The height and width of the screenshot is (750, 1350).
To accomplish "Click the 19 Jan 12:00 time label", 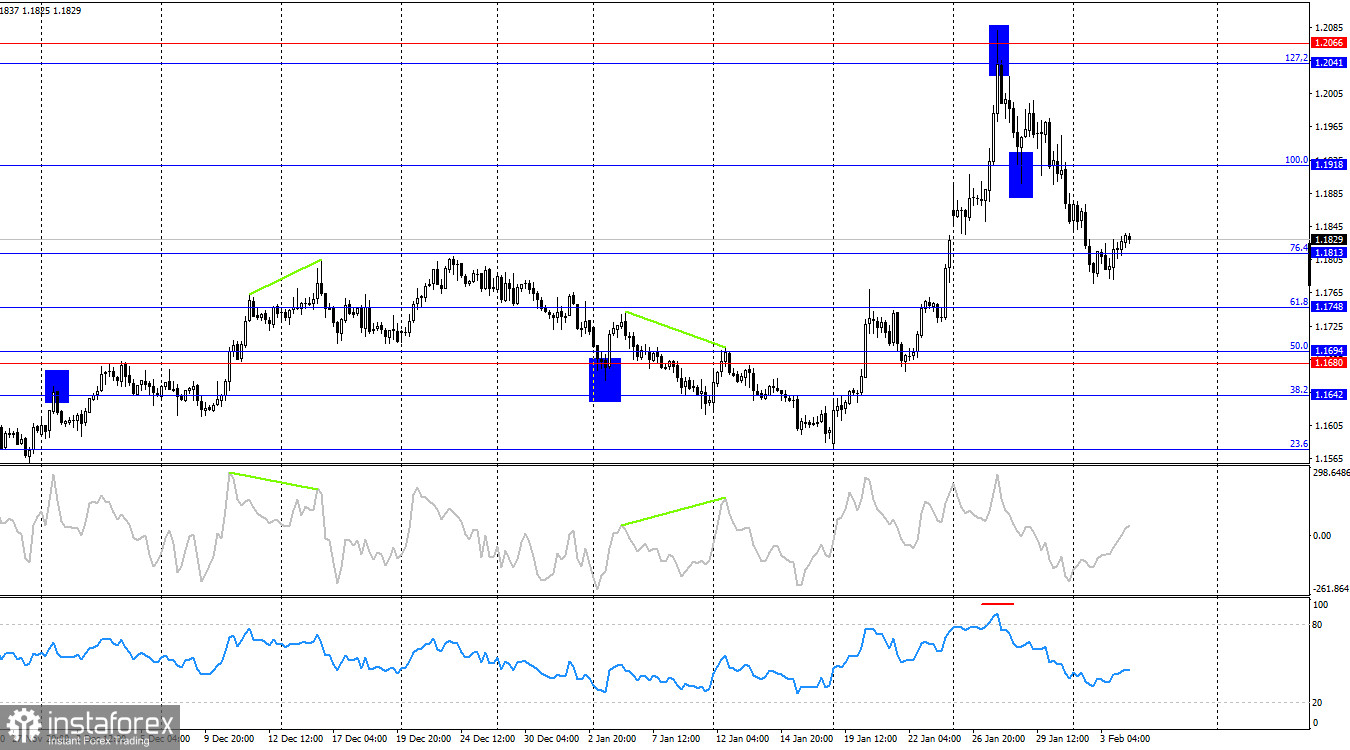I will click(x=872, y=739).
